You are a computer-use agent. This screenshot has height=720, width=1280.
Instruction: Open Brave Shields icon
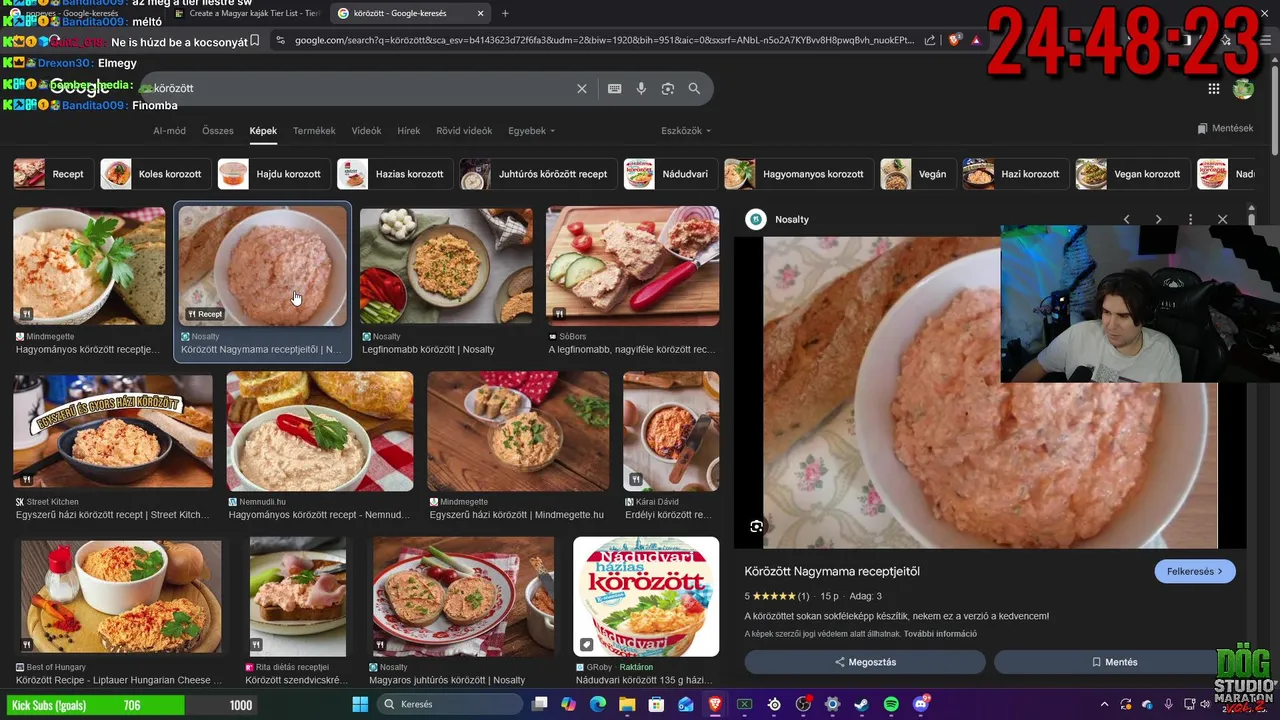[954, 40]
